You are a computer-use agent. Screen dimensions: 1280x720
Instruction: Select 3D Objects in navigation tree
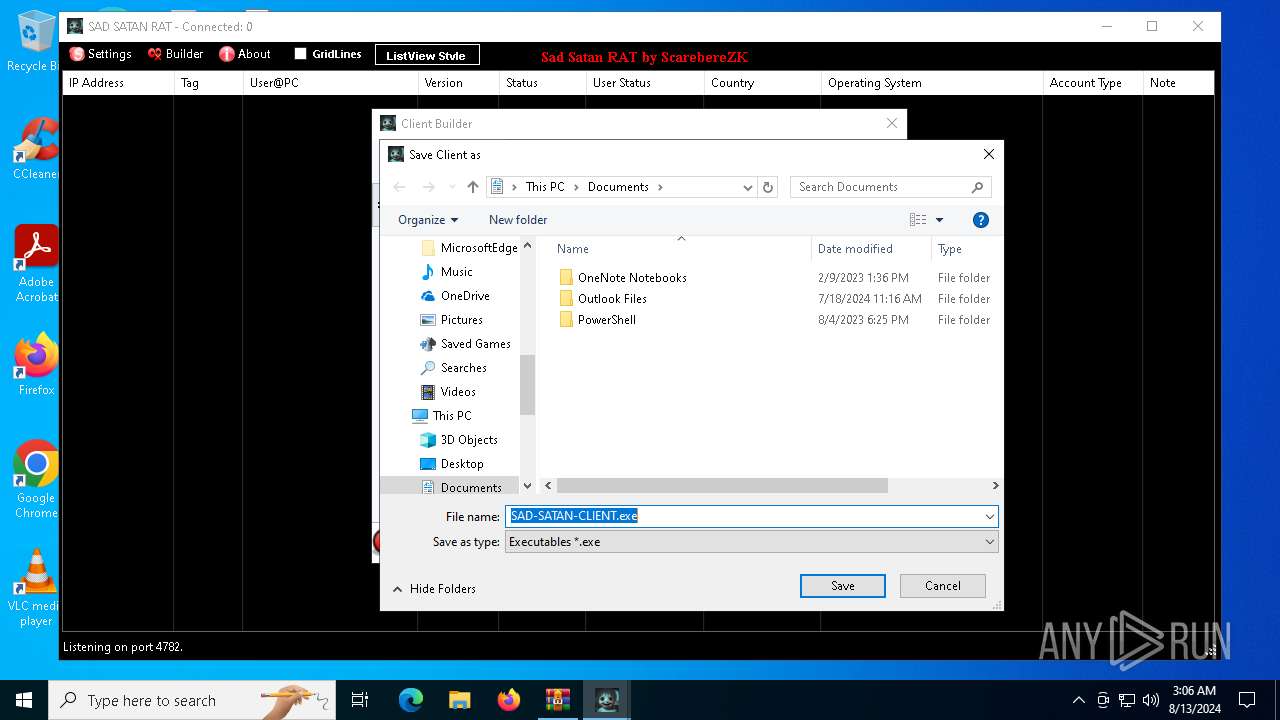[x=459, y=440]
